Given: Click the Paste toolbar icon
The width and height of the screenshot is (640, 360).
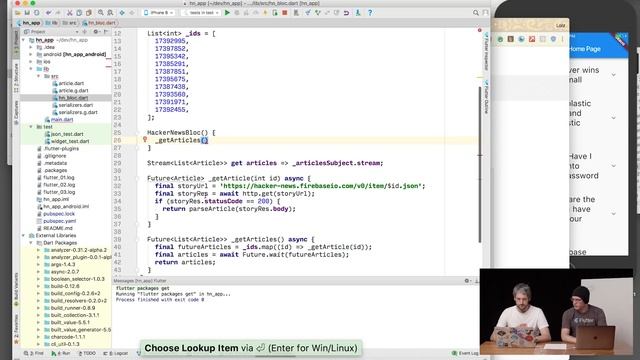Looking at the screenshot, I should [88, 13].
